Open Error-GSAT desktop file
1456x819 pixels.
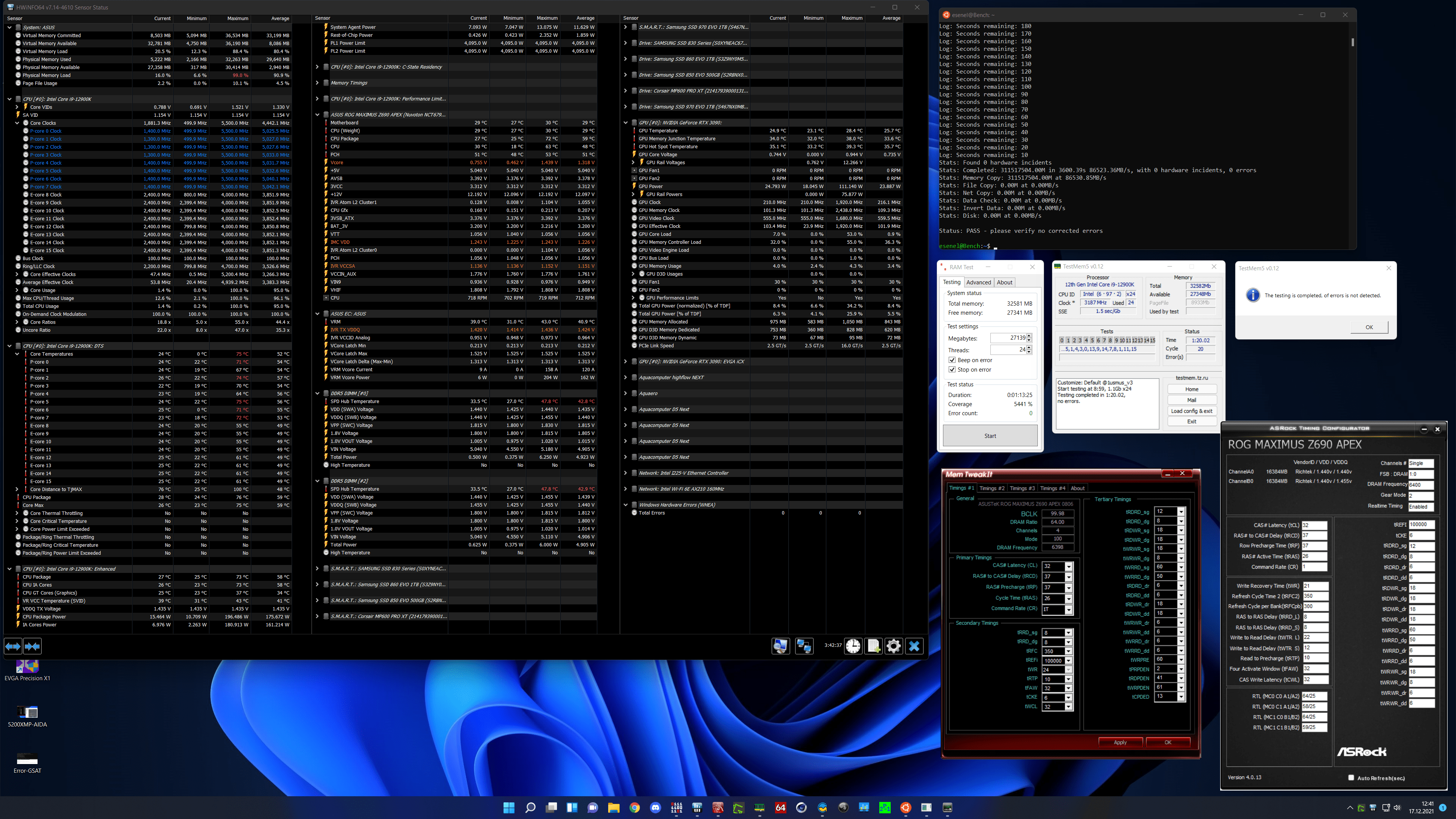[27, 763]
